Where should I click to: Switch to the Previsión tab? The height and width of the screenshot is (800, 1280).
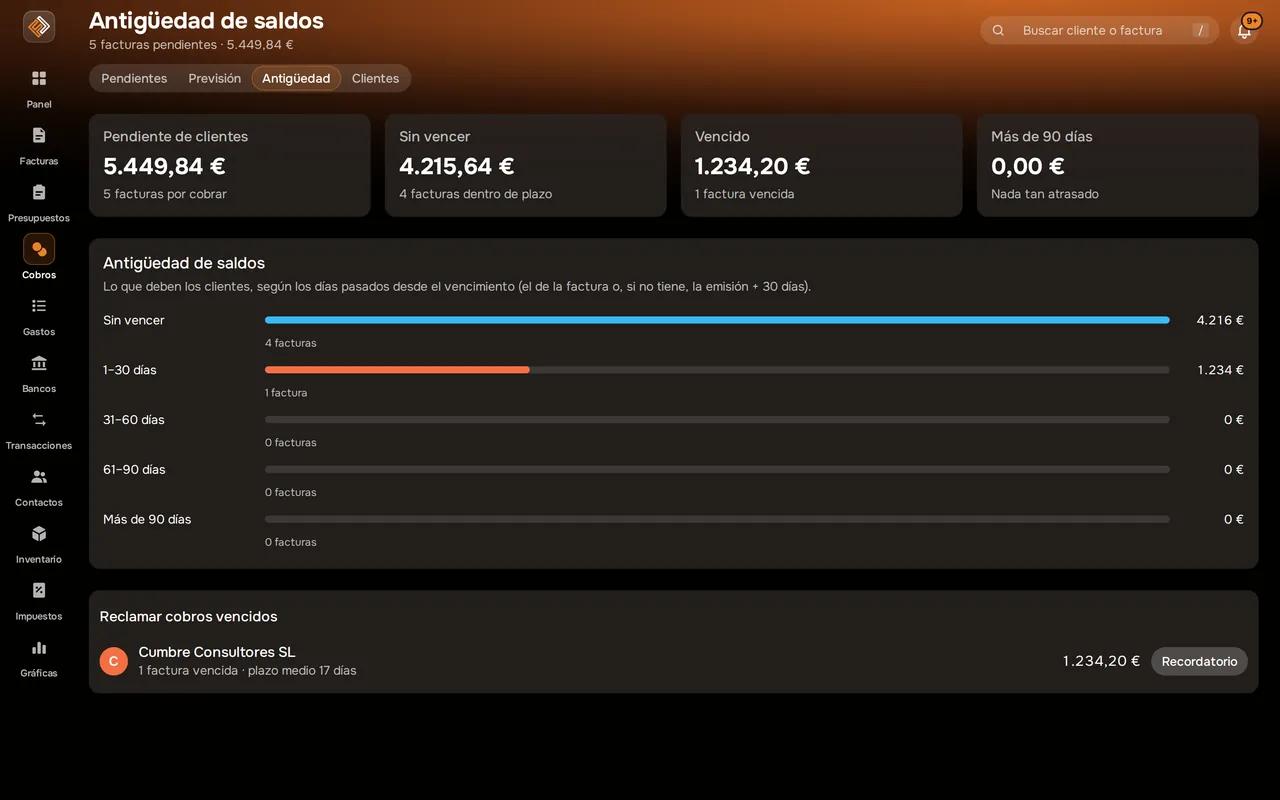coord(215,78)
